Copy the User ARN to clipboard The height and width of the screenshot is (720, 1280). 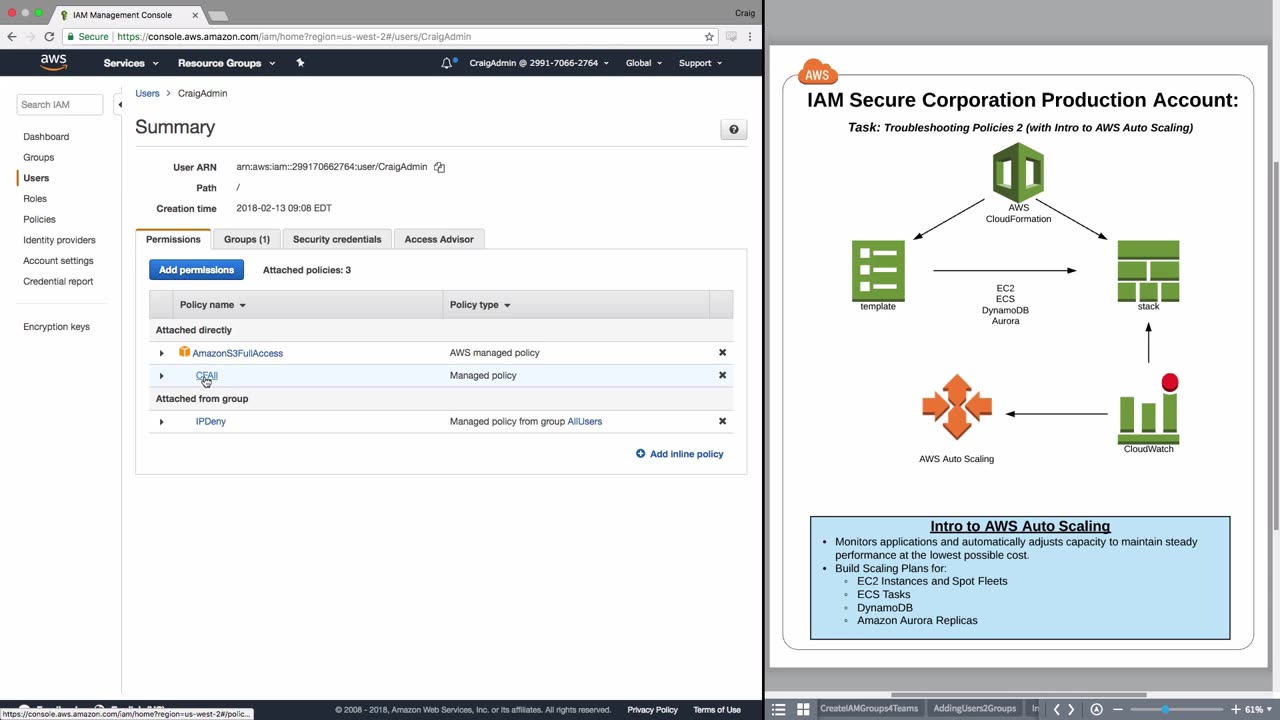click(x=439, y=167)
